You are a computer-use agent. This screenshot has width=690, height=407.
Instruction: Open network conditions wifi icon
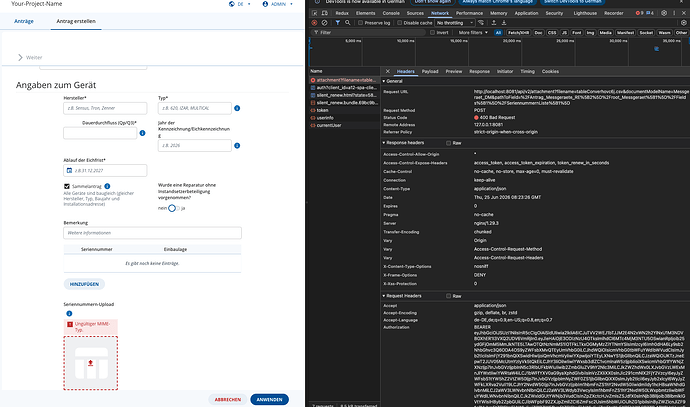click(x=481, y=23)
